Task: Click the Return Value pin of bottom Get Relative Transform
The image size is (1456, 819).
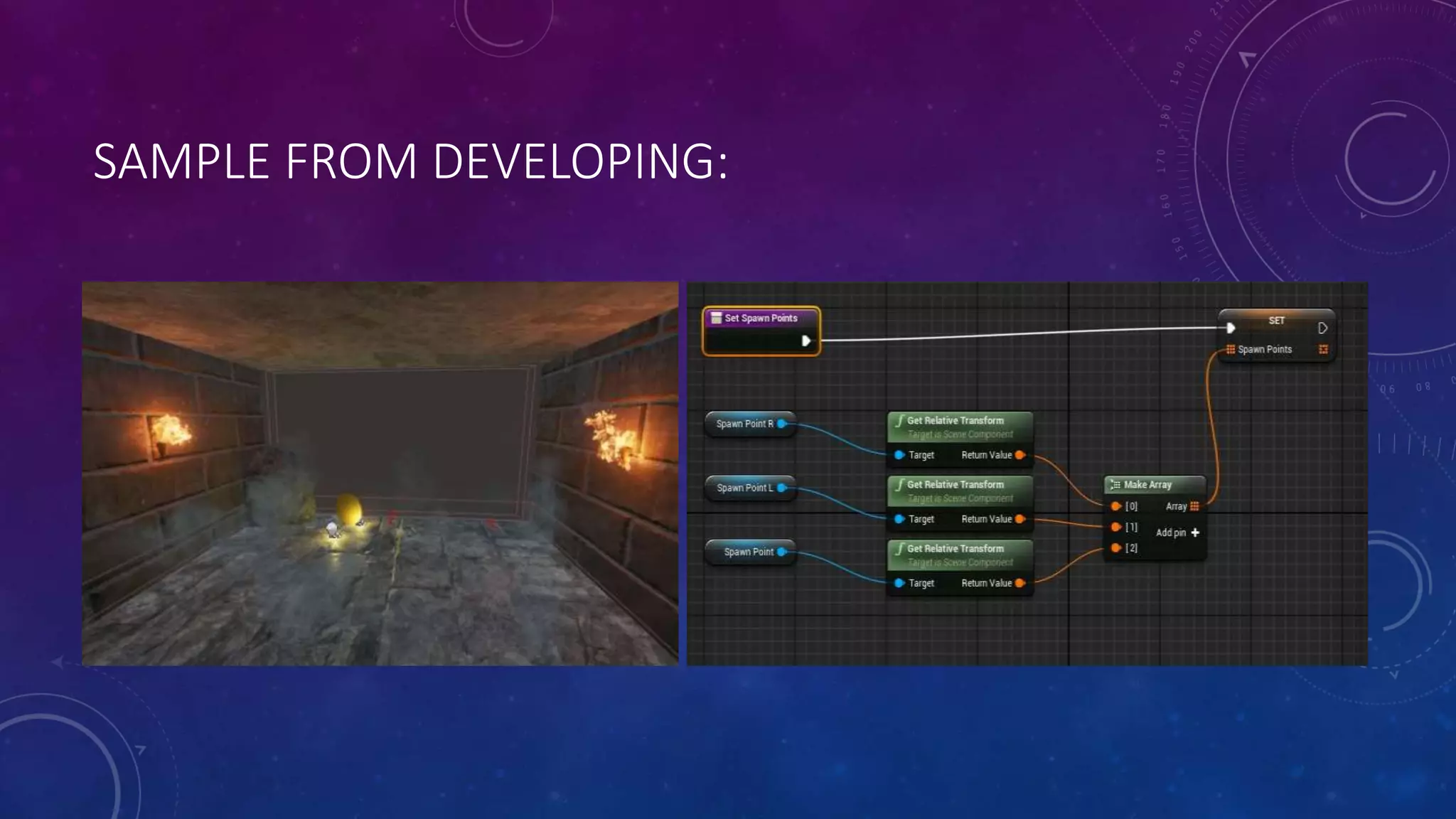Action: pyautogui.click(x=1020, y=583)
